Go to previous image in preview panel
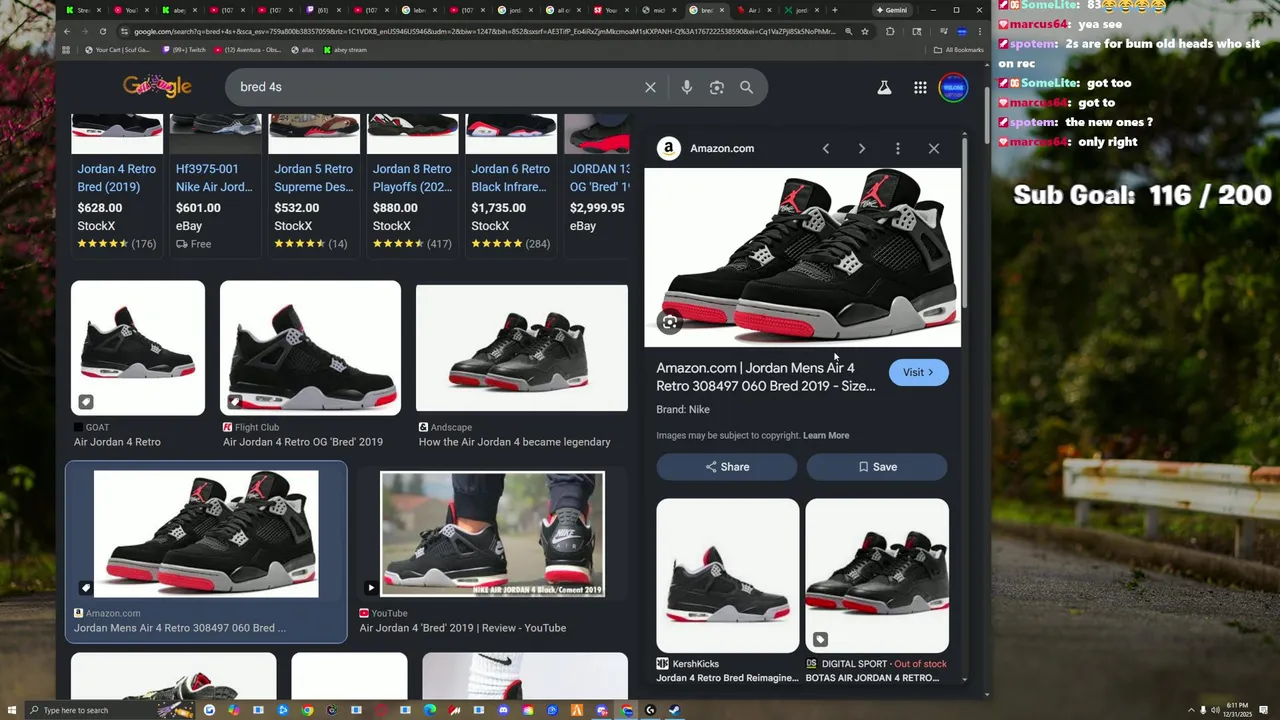Viewport: 1280px width, 720px height. point(826,148)
